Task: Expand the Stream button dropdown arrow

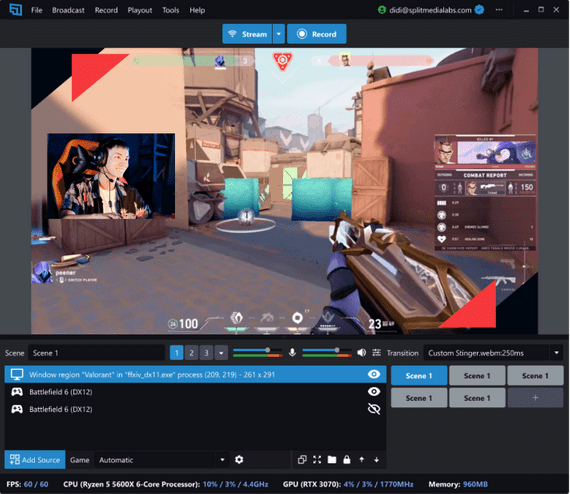Action: 278,34
